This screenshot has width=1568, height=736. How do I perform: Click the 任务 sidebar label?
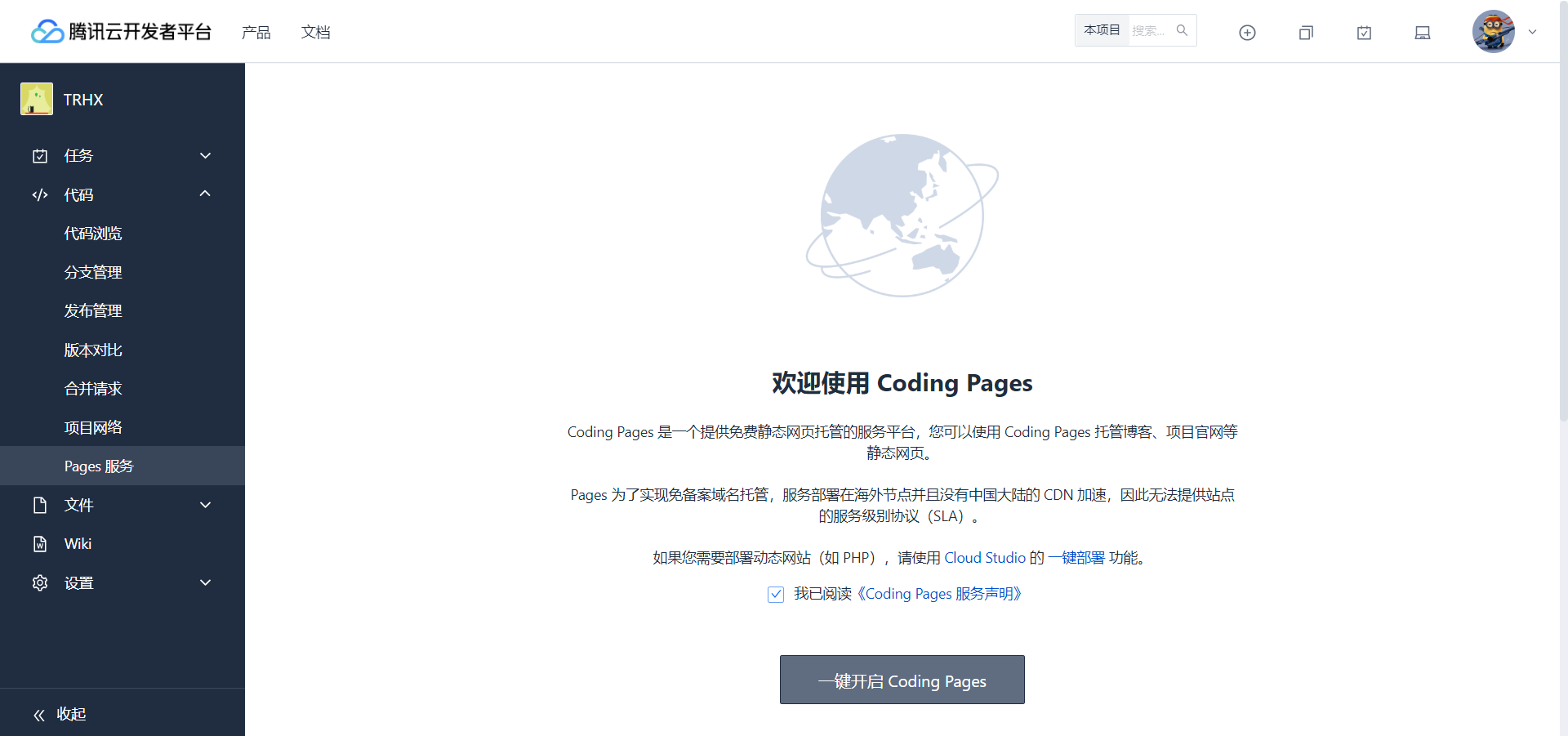(78, 155)
